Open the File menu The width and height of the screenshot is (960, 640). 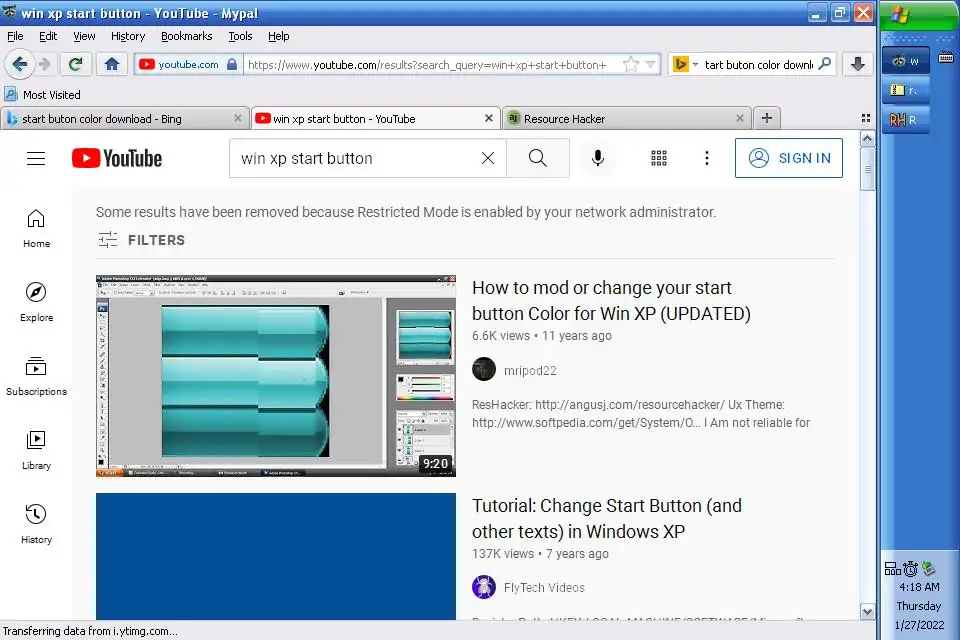coord(15,36)
